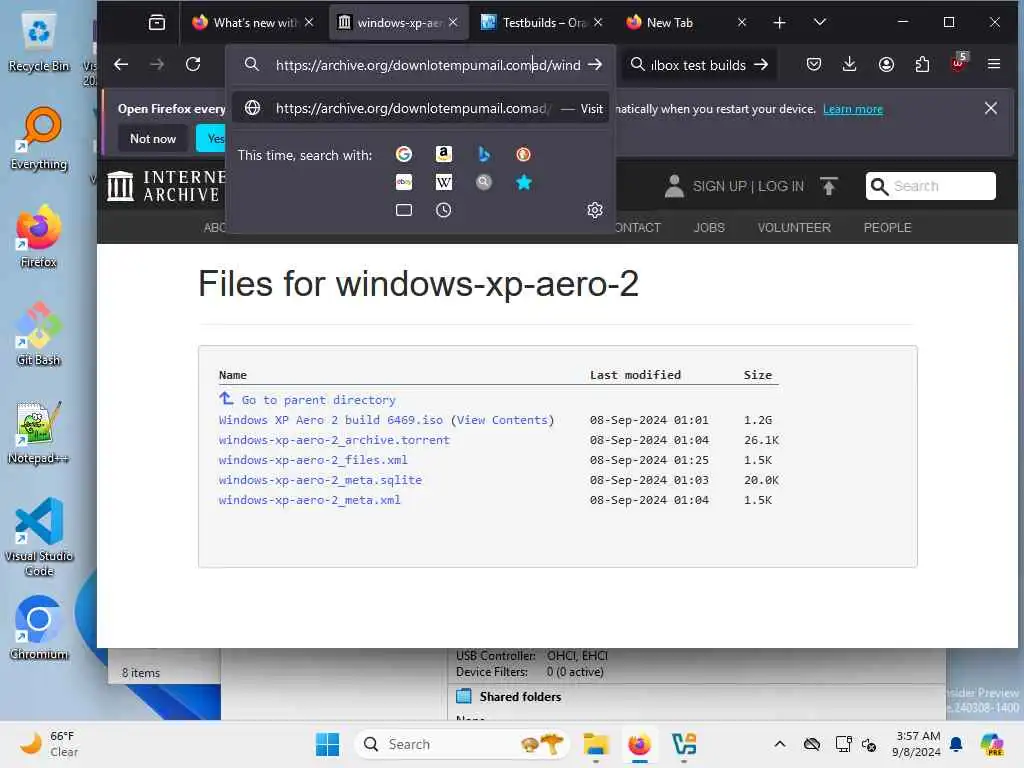Switch to What's new with tab
This screenshot has width=1024, height=768.
[x=251, y=22]
